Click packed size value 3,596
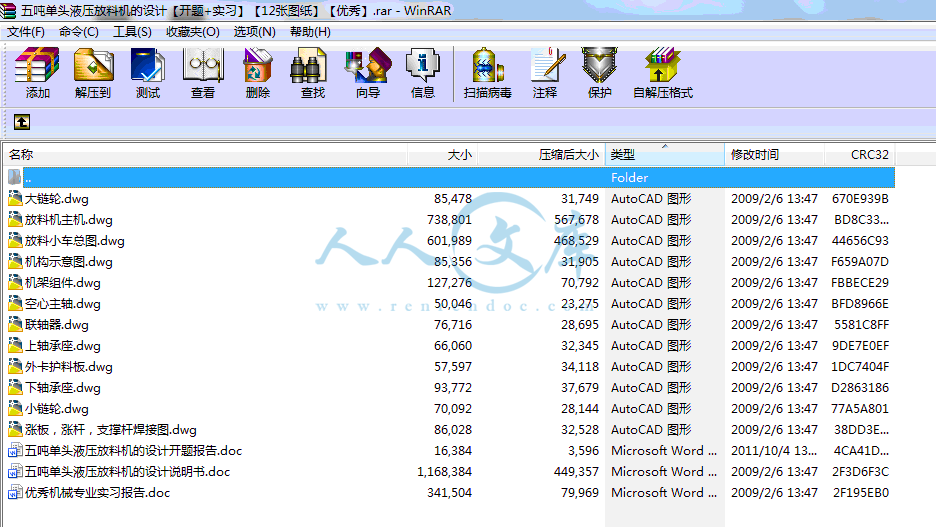This screenshot has height=527, width=936. pos(583,451)
